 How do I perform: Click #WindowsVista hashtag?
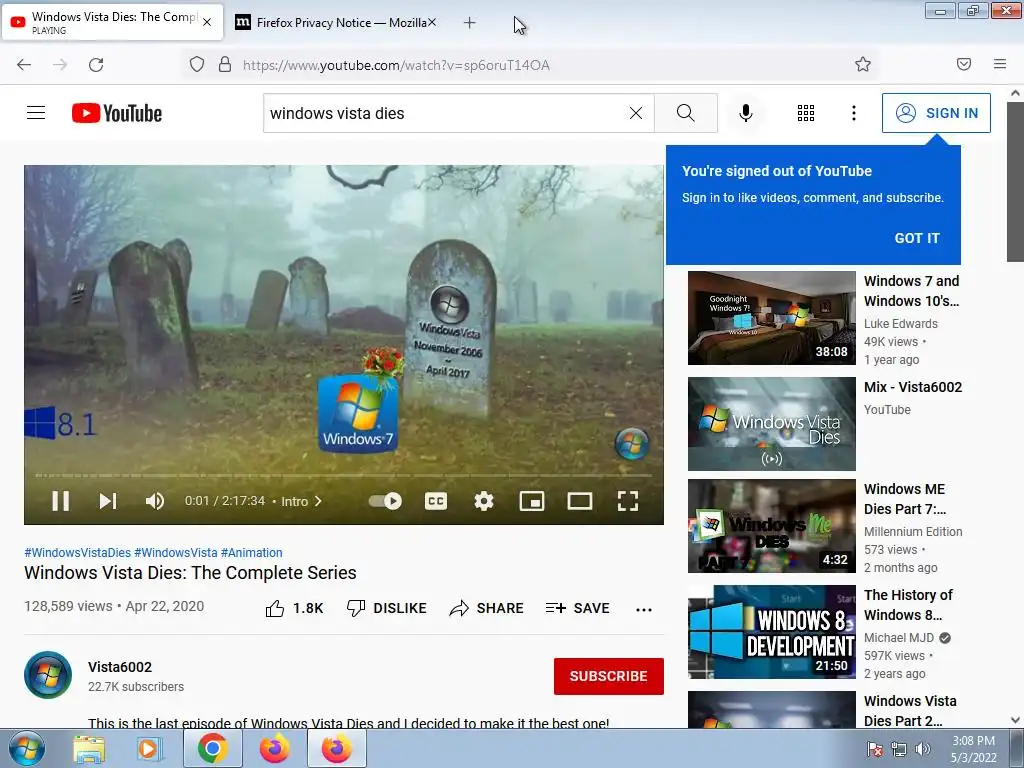click(176, 552)
